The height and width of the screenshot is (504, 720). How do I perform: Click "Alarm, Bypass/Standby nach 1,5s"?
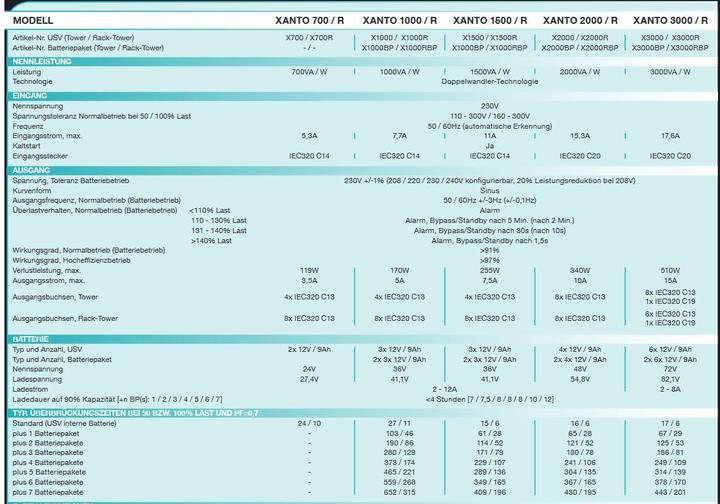pos(489,241)
